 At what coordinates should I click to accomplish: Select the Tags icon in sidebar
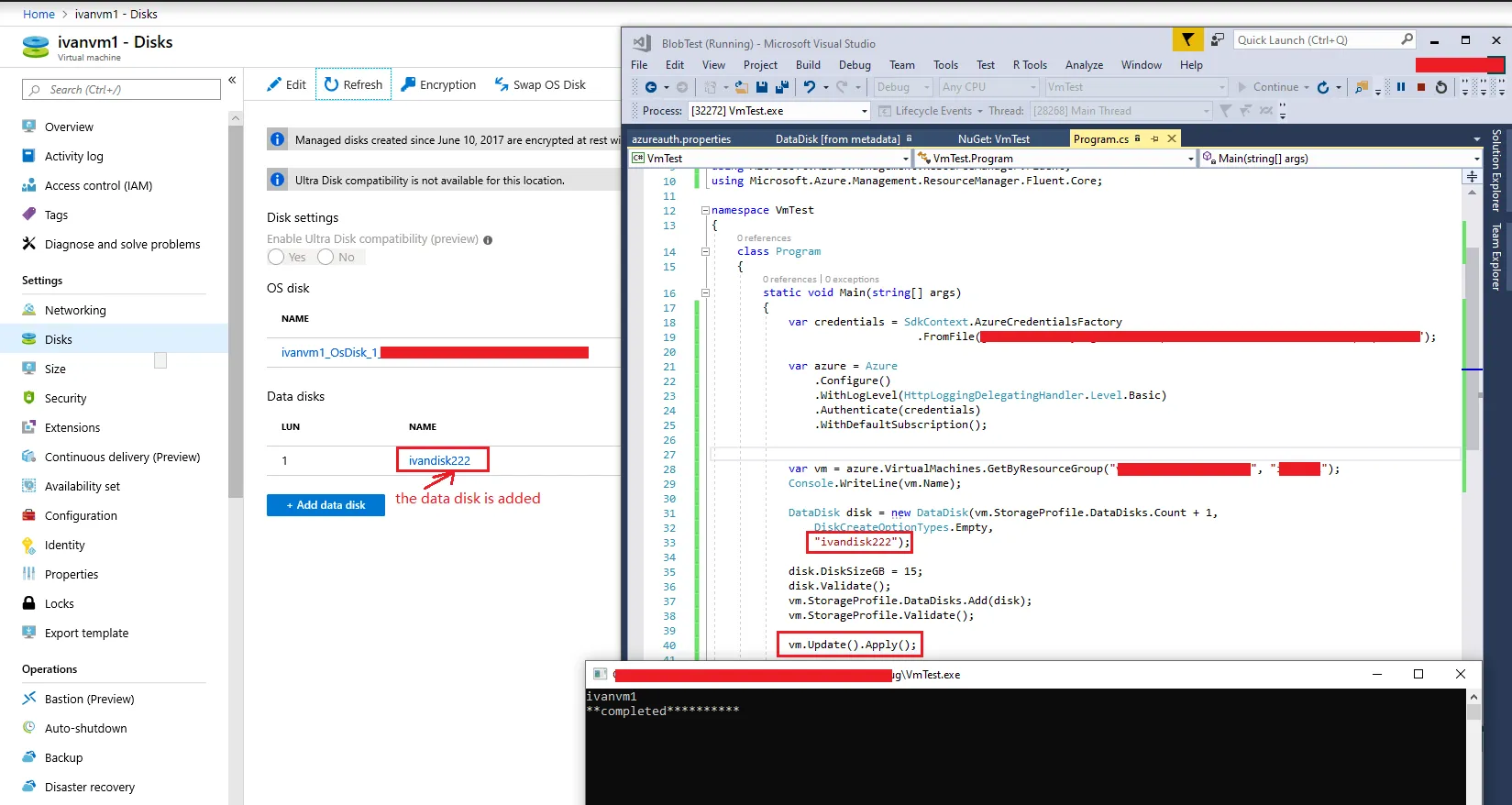coord(29,215)
